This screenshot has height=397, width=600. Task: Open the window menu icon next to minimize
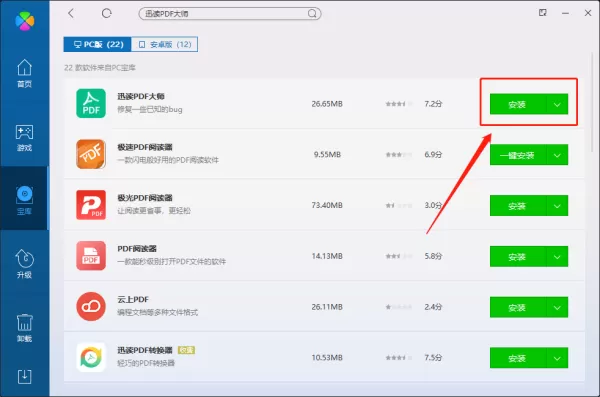coord(543,13)
